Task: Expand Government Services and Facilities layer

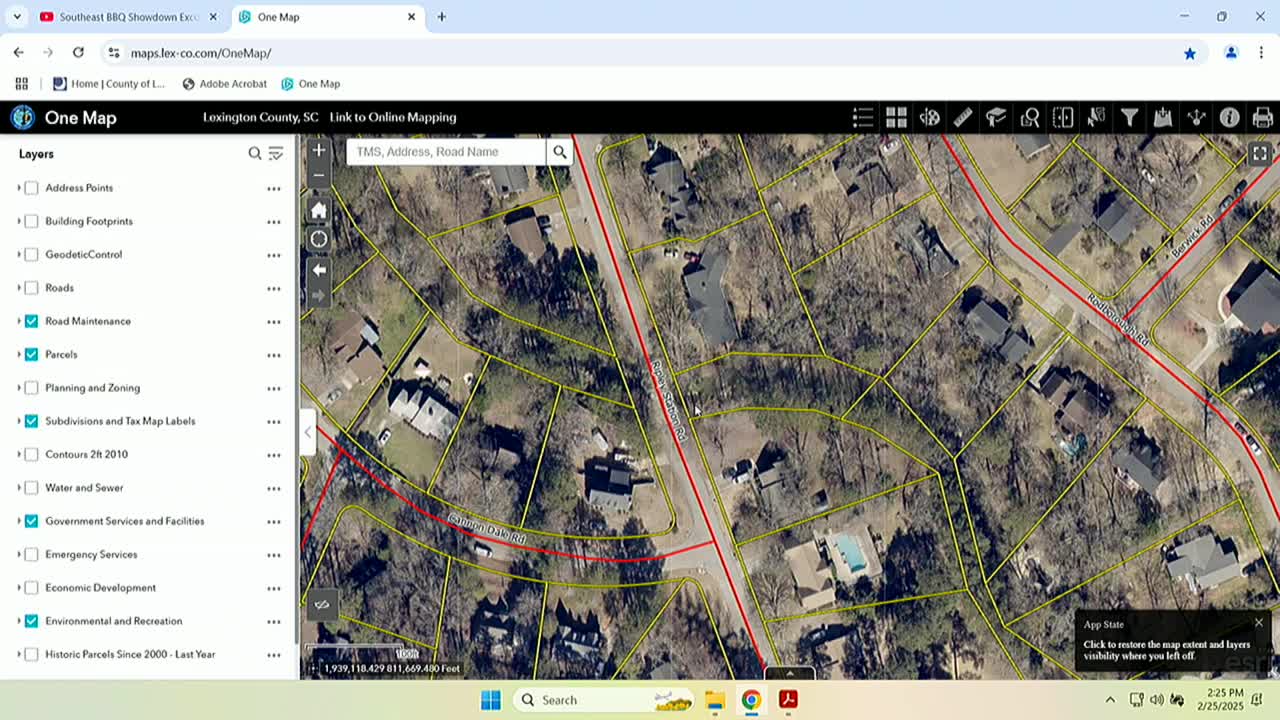Action: point(19,521)
